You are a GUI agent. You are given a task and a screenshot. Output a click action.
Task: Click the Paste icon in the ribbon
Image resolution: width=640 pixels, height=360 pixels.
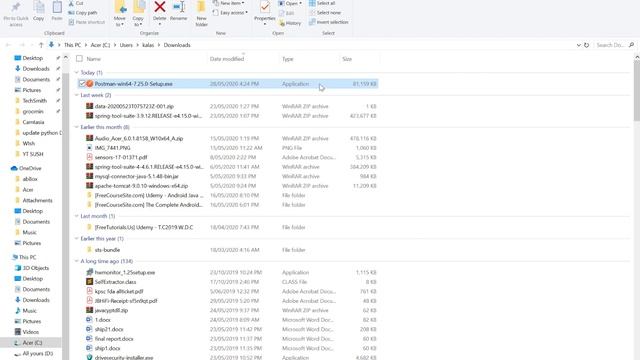tap(57, 7)
